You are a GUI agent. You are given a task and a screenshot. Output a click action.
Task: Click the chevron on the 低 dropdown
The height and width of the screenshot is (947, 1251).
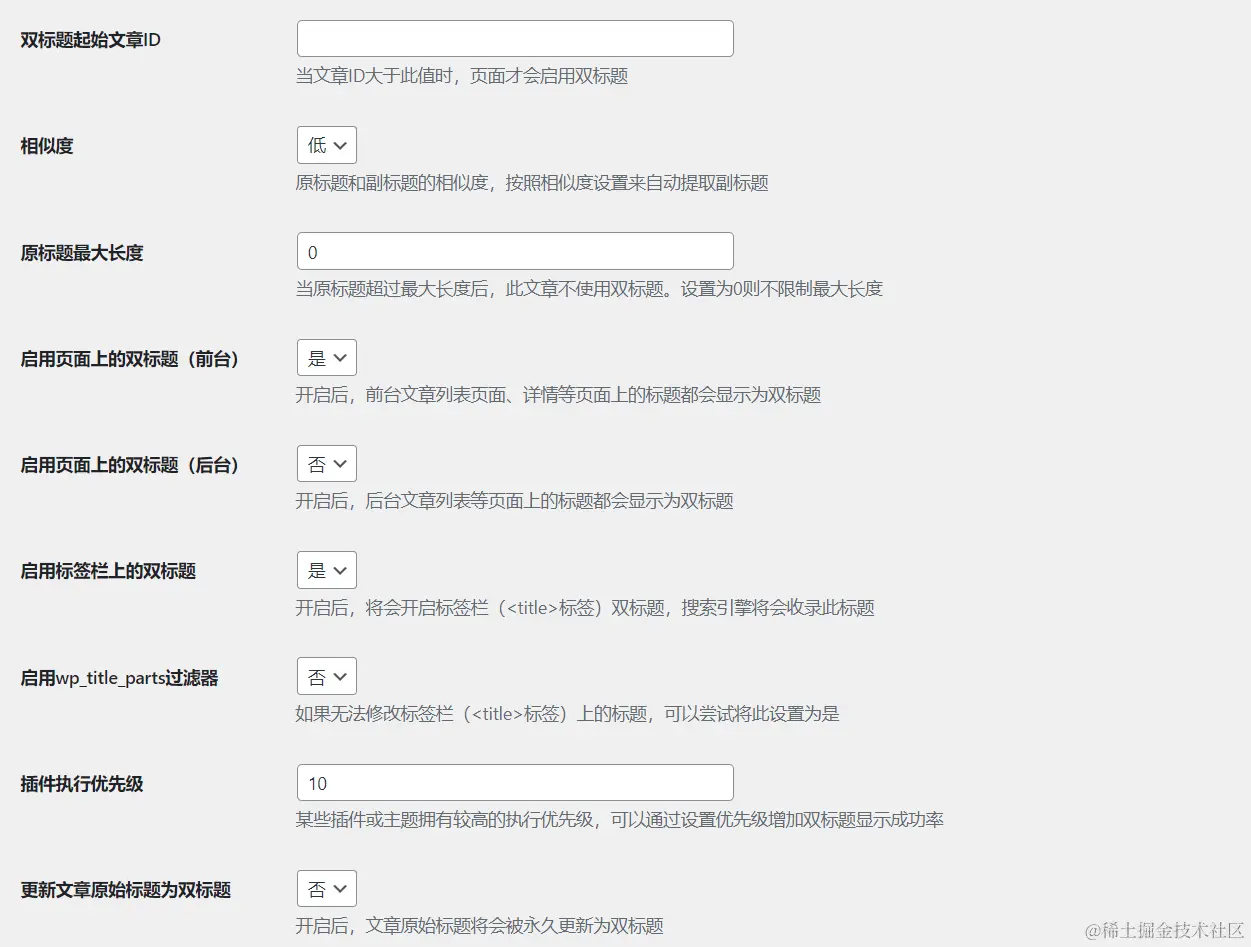click(x=339, y=144)
